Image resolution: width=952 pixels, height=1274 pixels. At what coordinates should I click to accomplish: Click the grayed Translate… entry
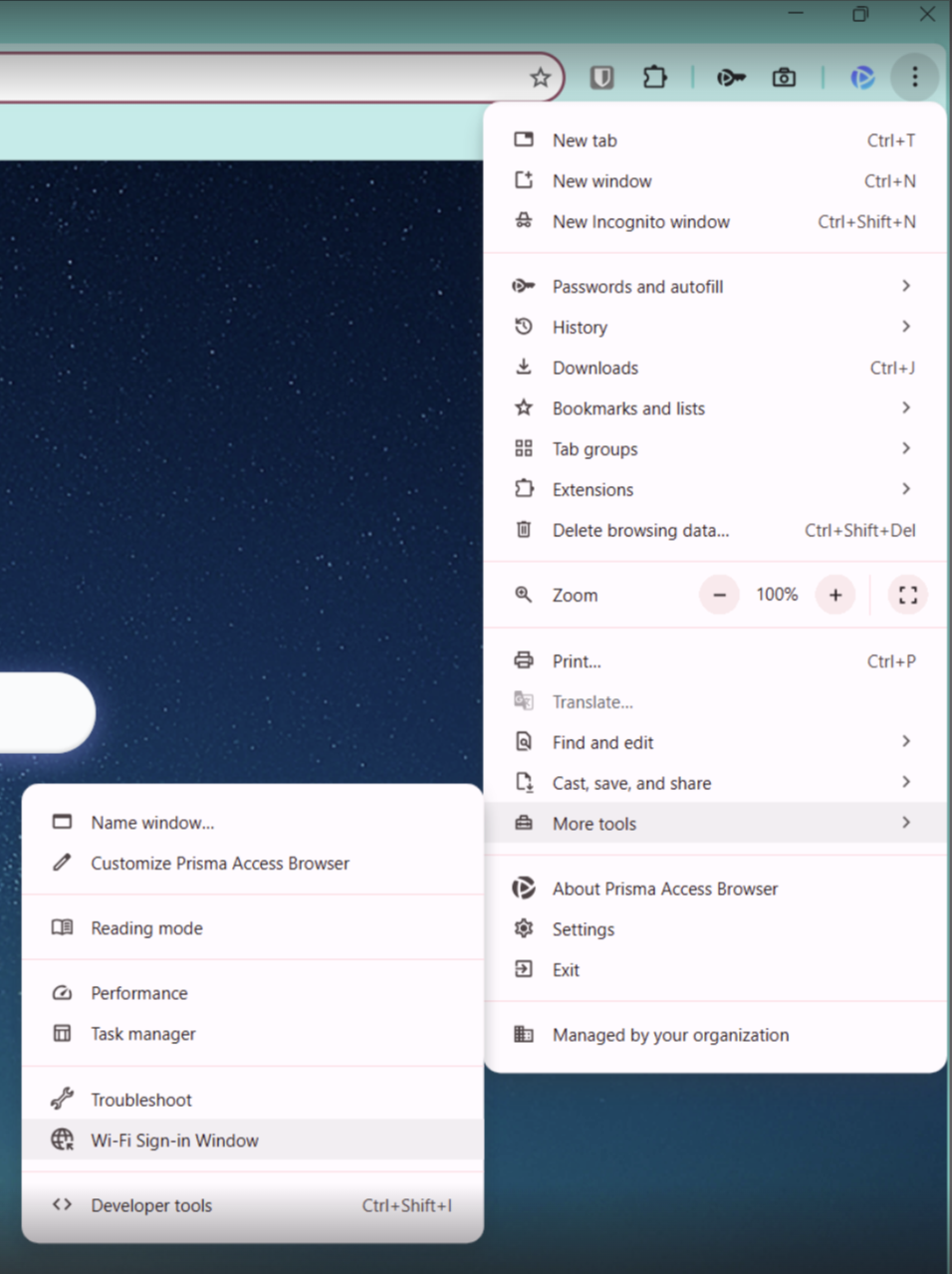[x=715, y=701]
